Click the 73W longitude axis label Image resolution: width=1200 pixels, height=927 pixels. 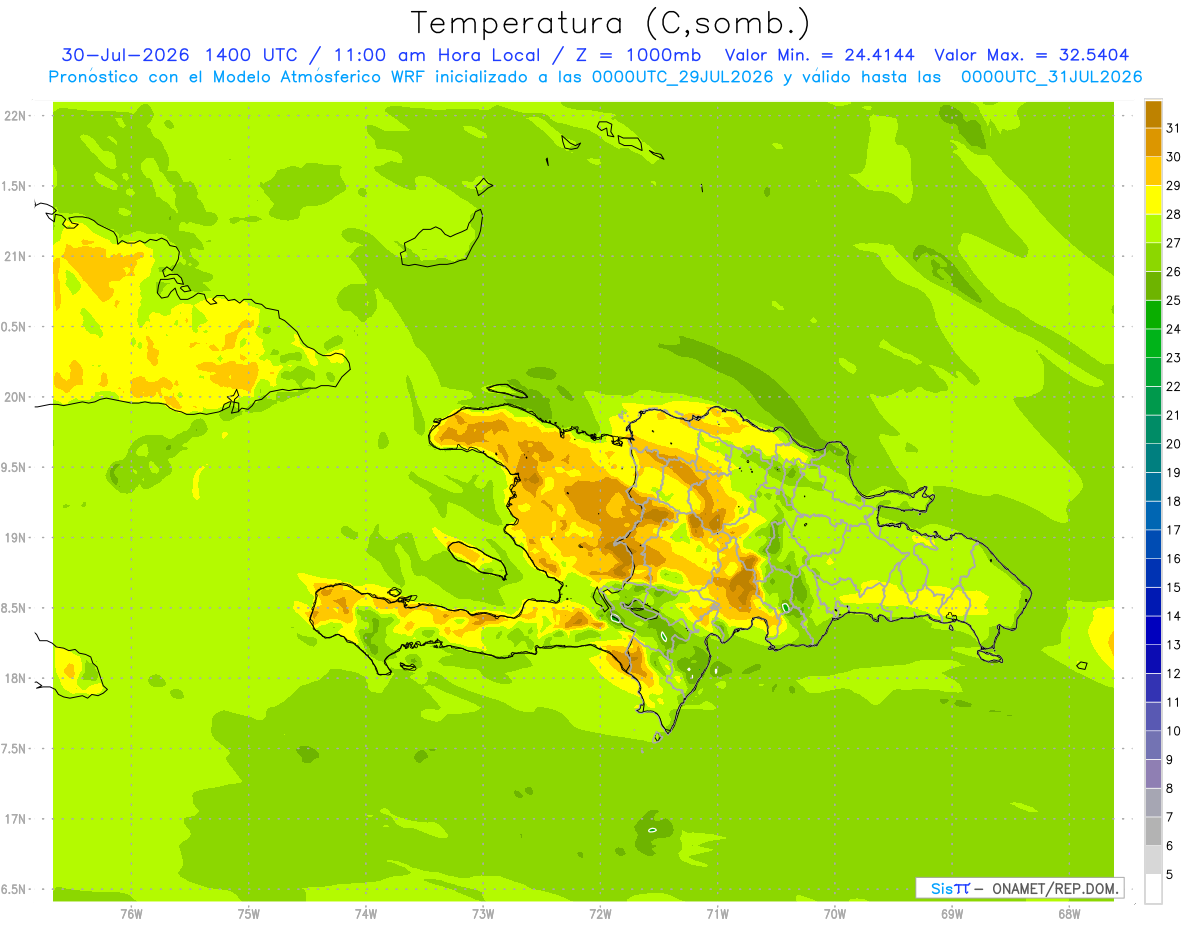(x=483, y=913)
